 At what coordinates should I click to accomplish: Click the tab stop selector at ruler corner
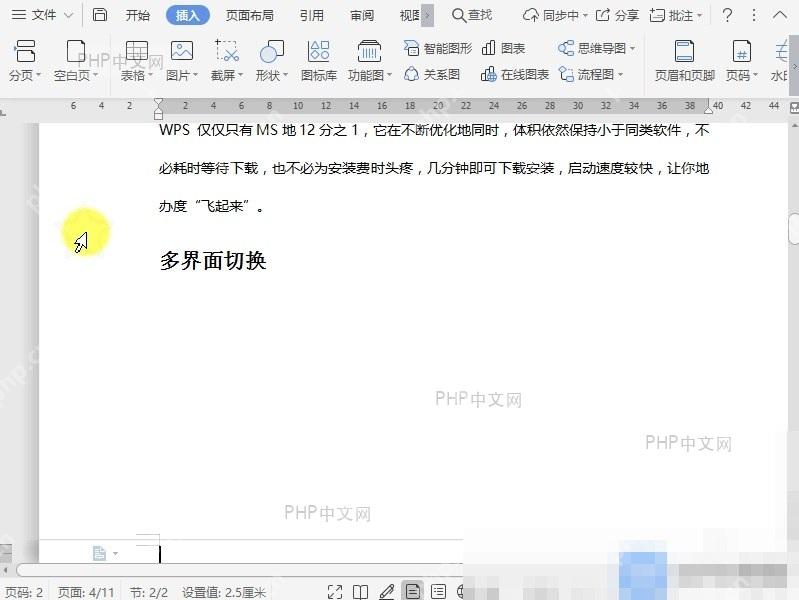pyautogui.click(x=4, y=112)
